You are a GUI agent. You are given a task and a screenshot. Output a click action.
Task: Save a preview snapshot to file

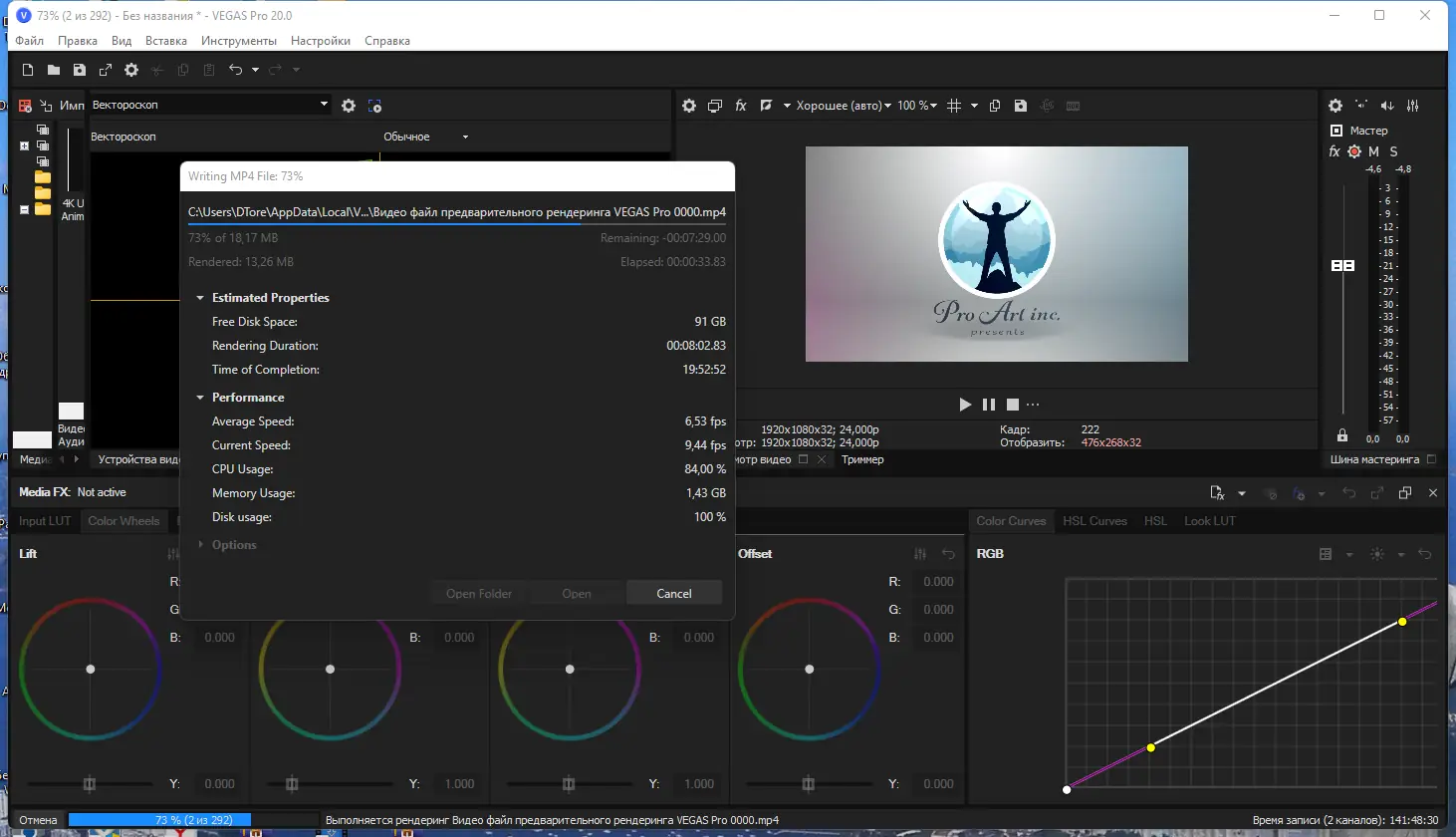coord(1020,105)
